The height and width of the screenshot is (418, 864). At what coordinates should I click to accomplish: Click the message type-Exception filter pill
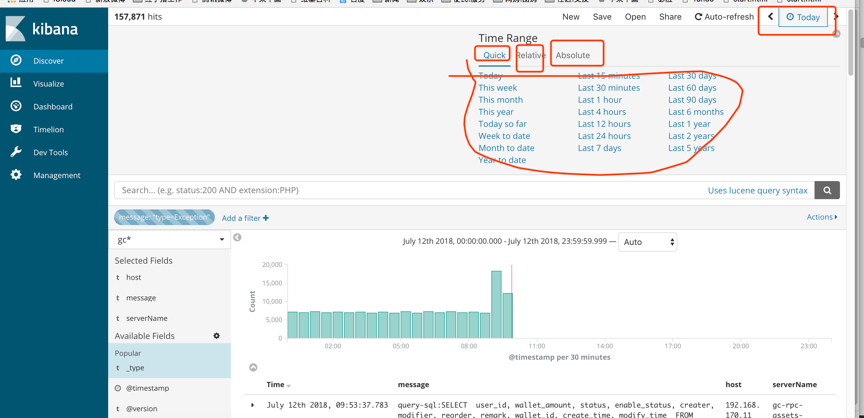(x=164, y=218)
